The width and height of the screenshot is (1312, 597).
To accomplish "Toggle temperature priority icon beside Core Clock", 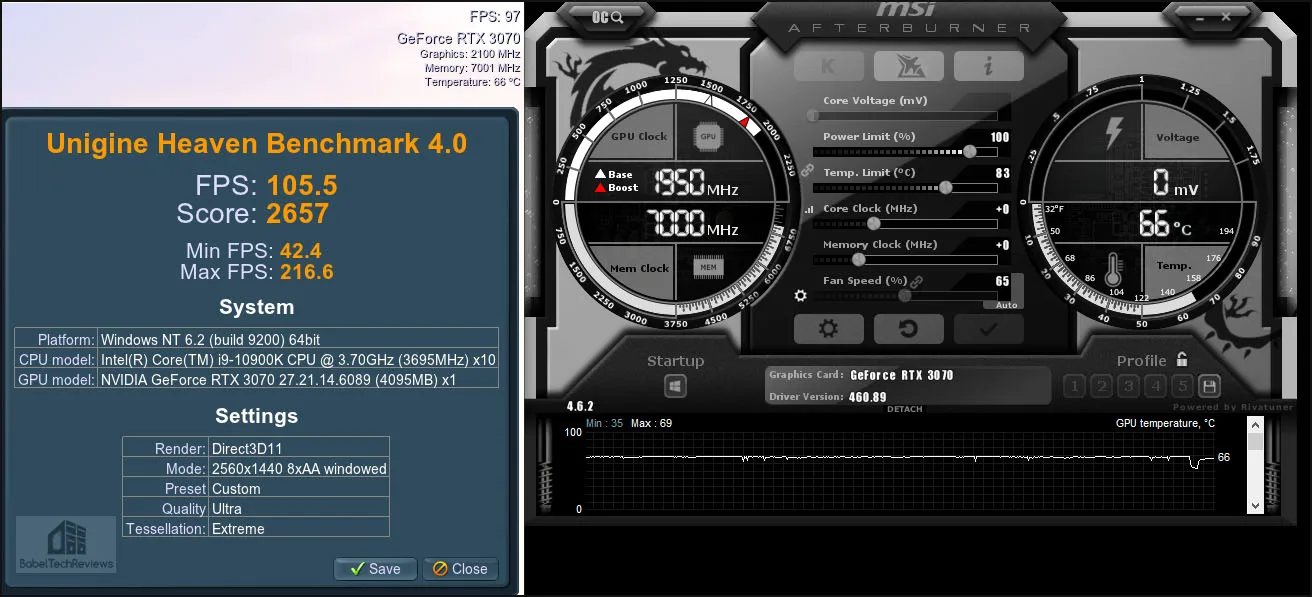I will coord(808,209).
